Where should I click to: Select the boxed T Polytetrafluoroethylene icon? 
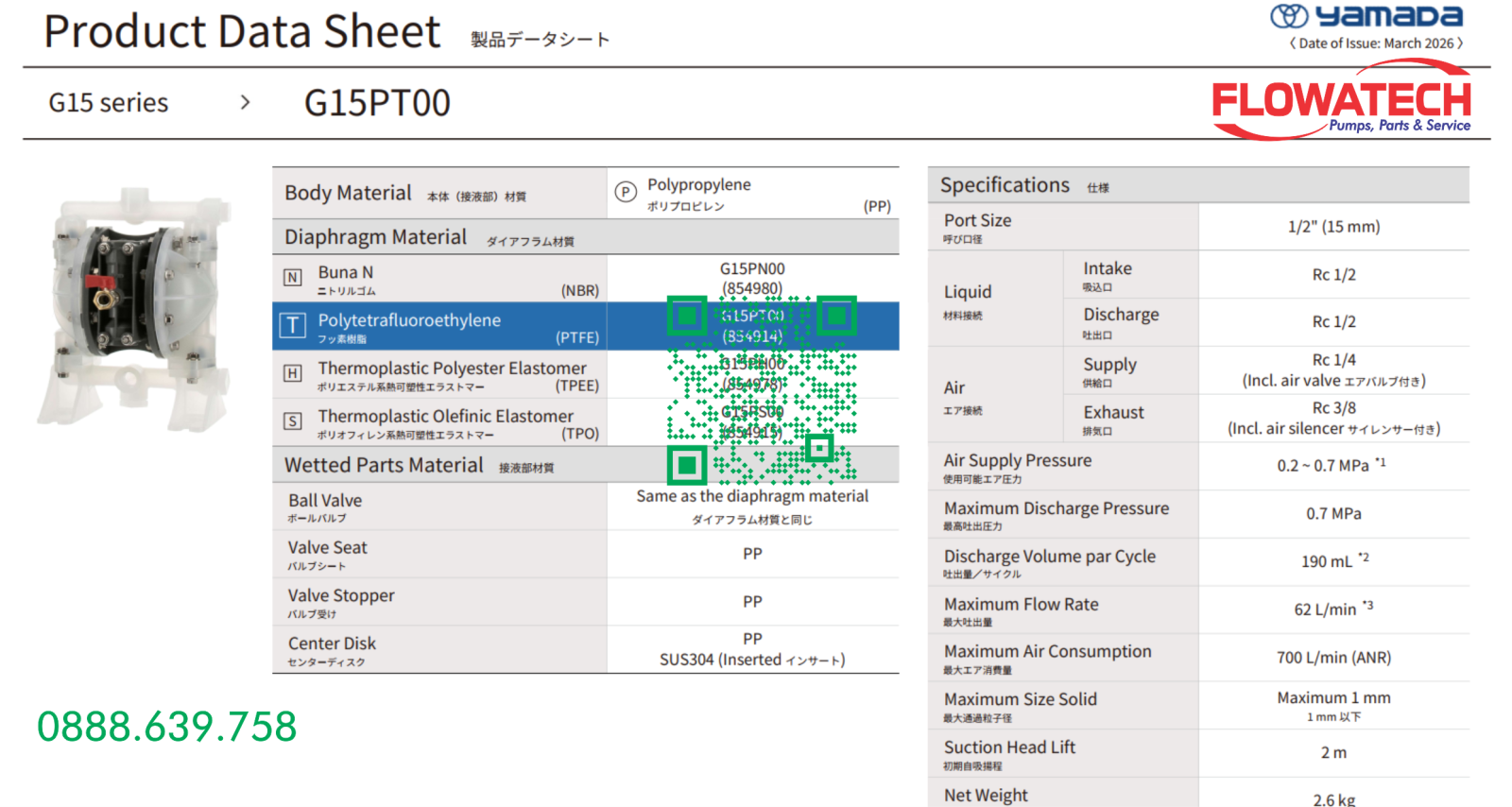pyautogui.click(x=293, y=325)
